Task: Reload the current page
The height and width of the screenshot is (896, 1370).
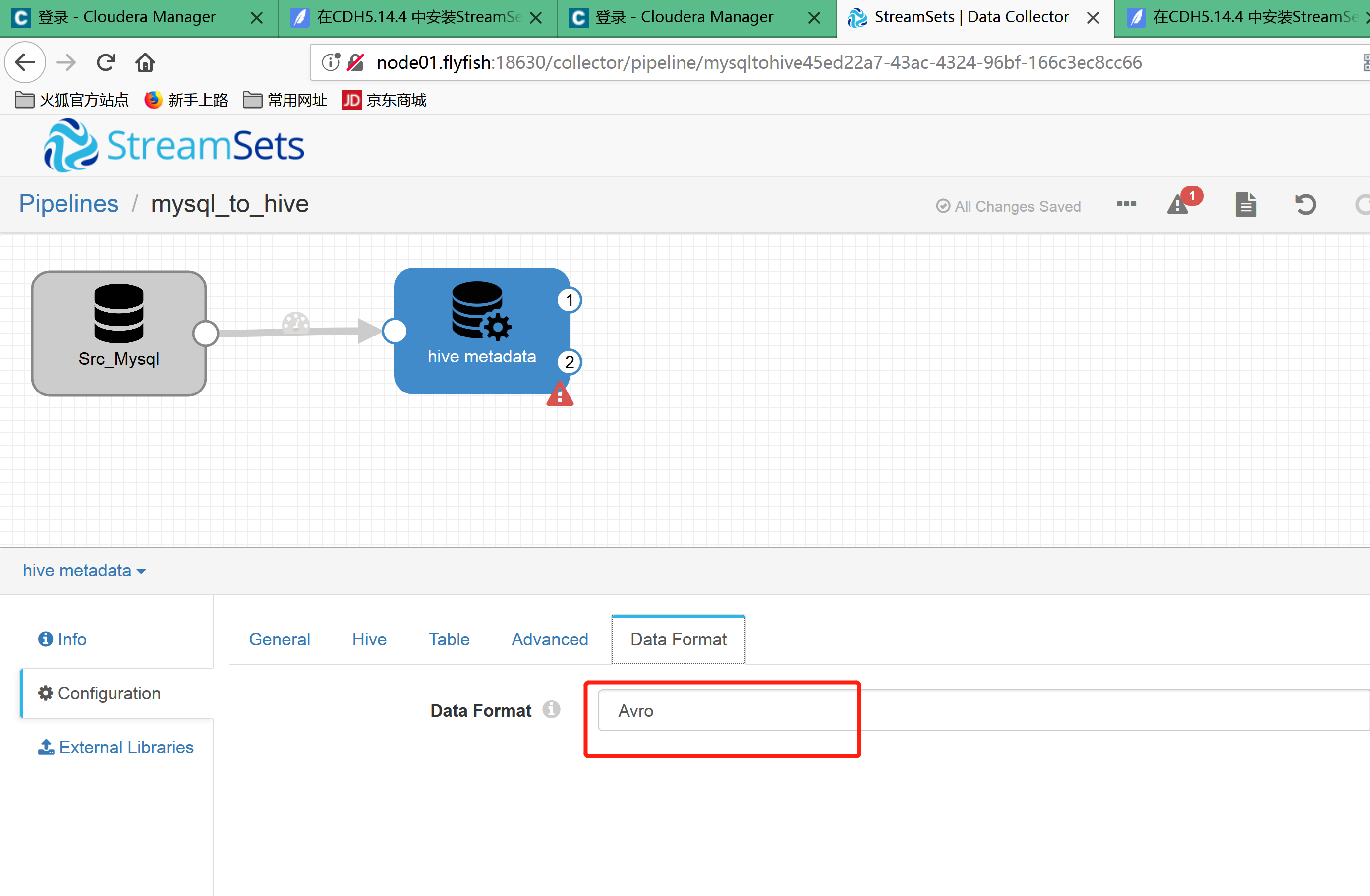Action: coord(106,62)
